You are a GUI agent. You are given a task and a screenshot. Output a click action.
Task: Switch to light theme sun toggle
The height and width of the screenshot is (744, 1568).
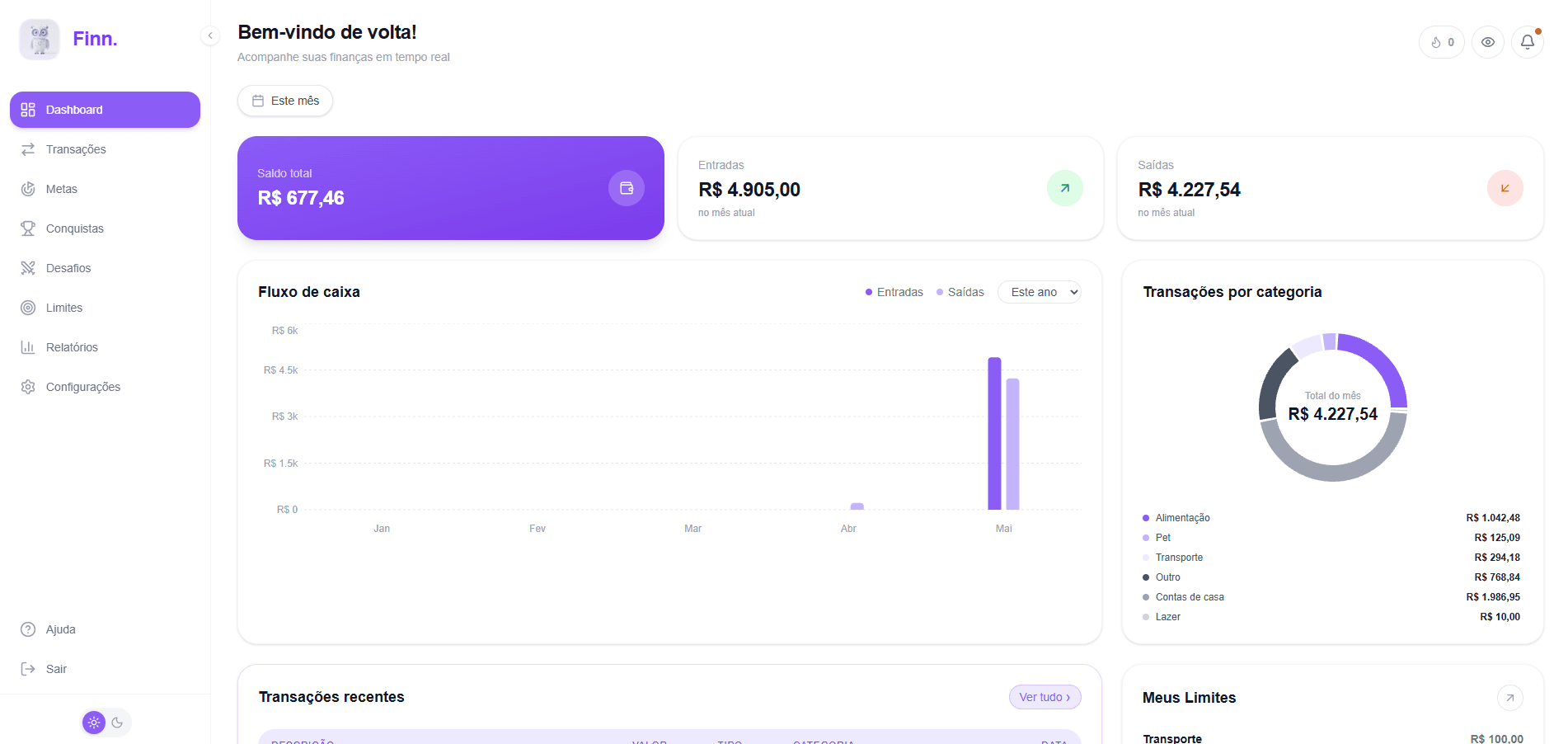point(94,723)
